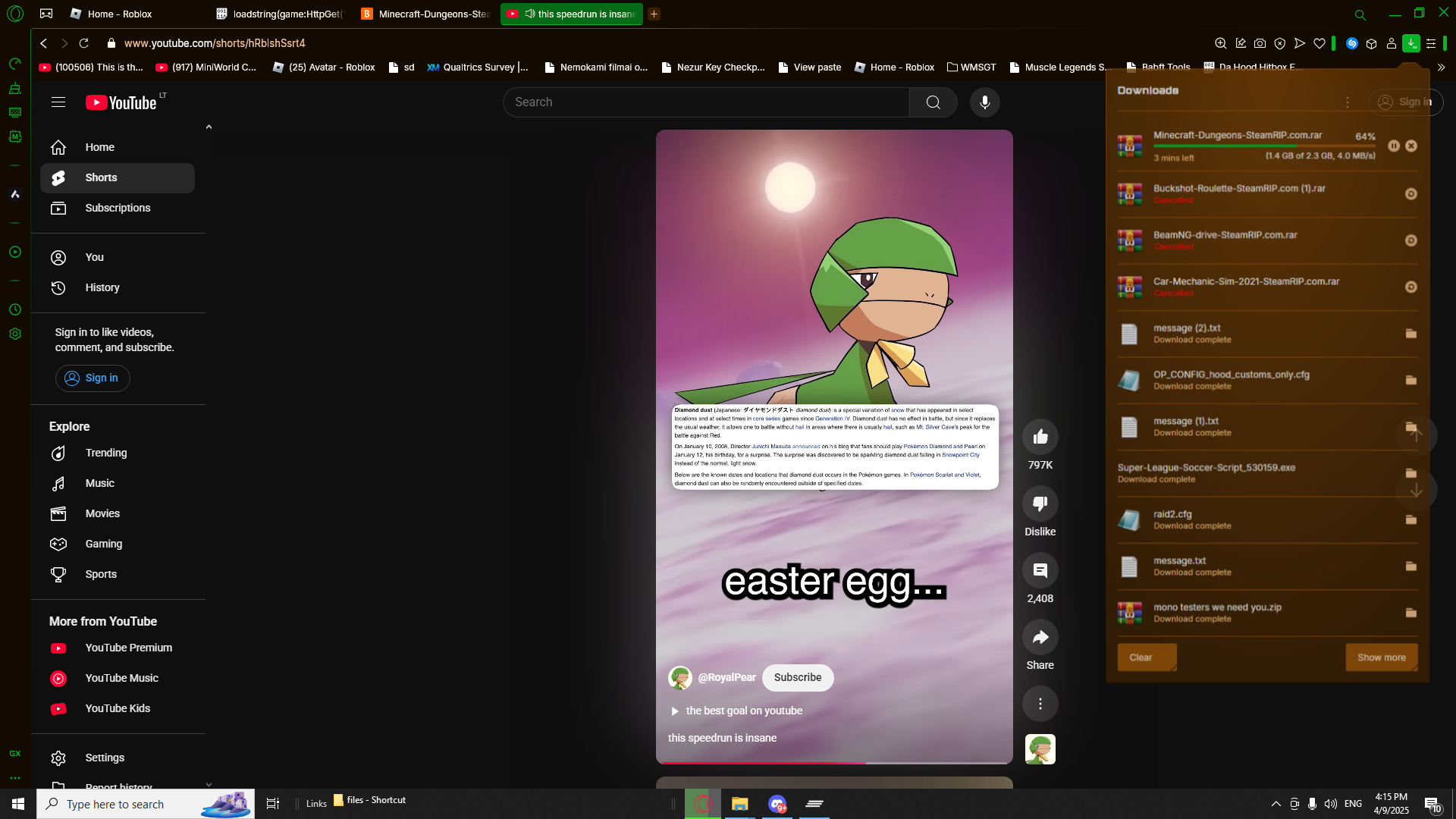Screen dimensions: 1456x819
Task: Browse Trending videos
Action: 118,453
